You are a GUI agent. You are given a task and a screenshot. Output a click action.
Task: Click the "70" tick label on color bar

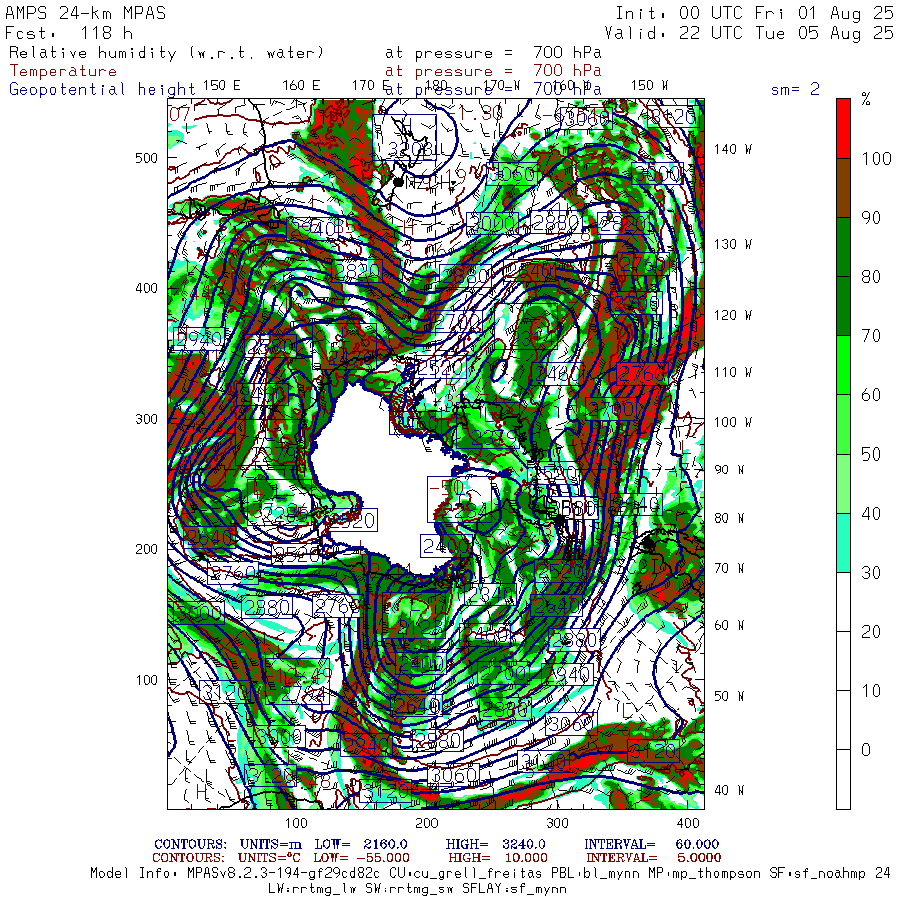[x=871, y=336]
